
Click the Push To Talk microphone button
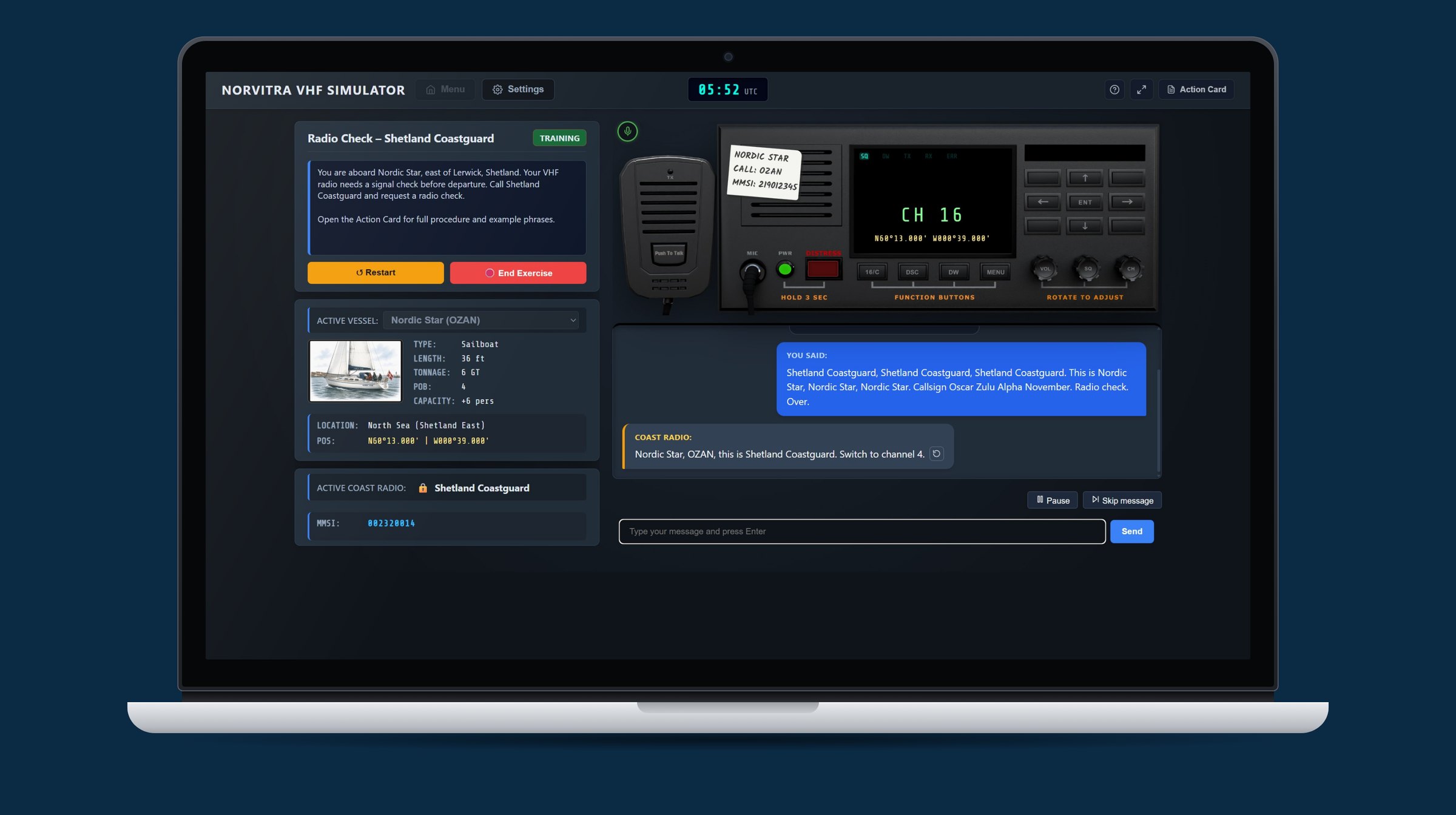[x=669, y=253]
